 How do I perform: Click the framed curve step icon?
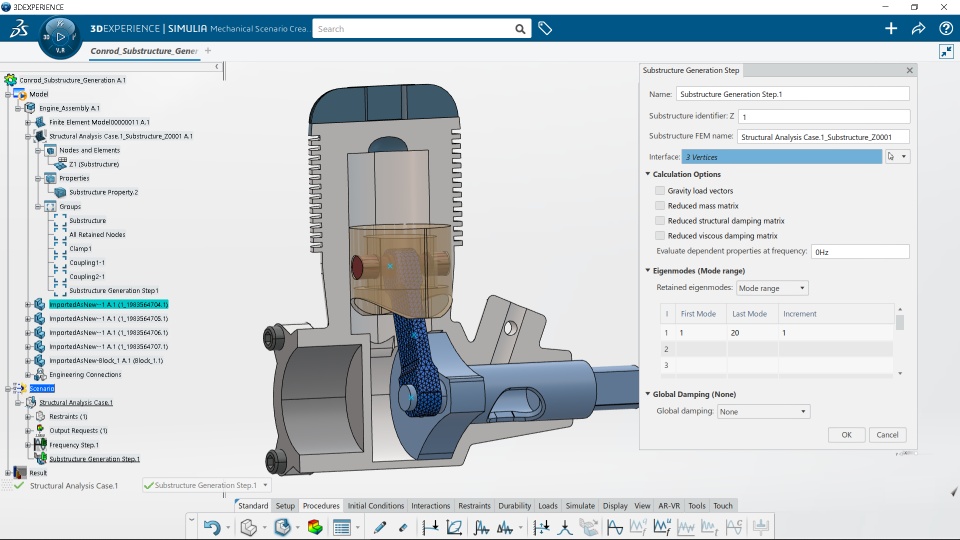coord(454,527)
